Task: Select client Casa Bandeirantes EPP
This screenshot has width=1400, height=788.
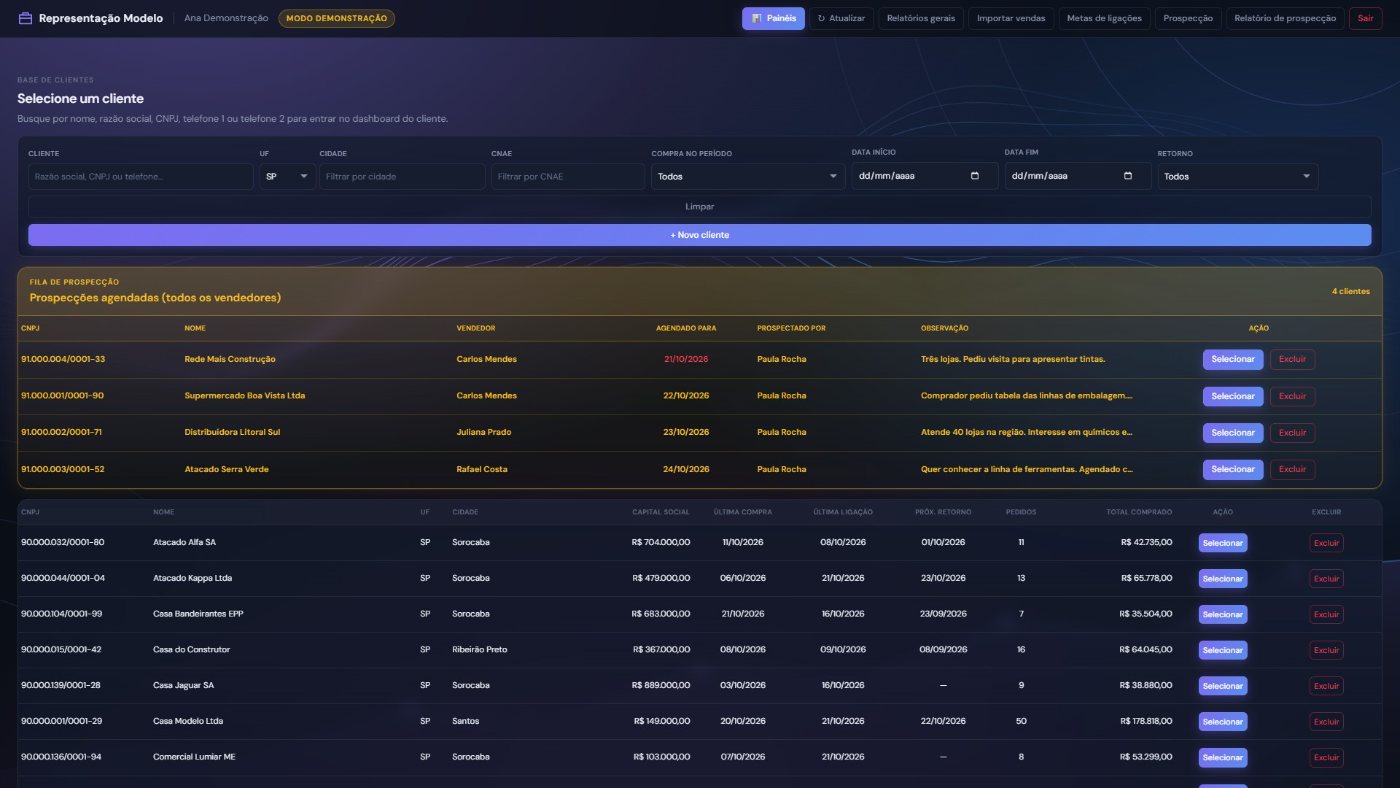Action: click(1223, 614)
